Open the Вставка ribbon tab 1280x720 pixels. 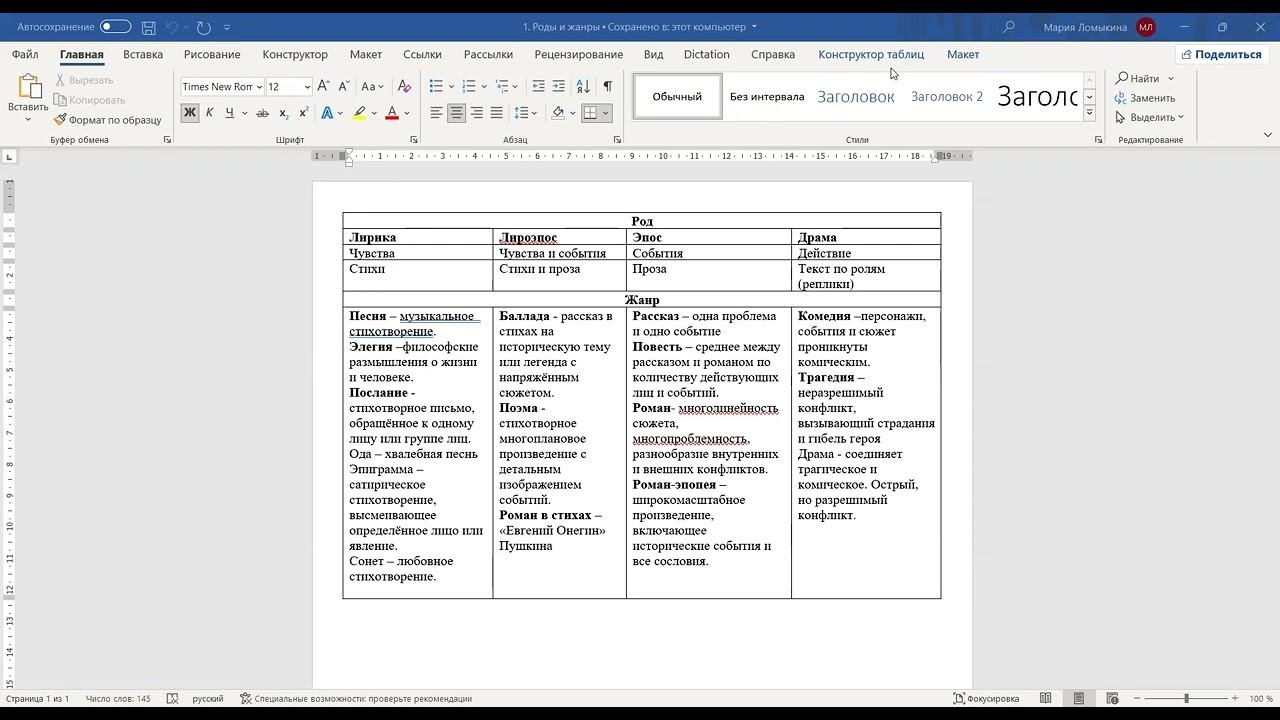[x=143, y=54]
